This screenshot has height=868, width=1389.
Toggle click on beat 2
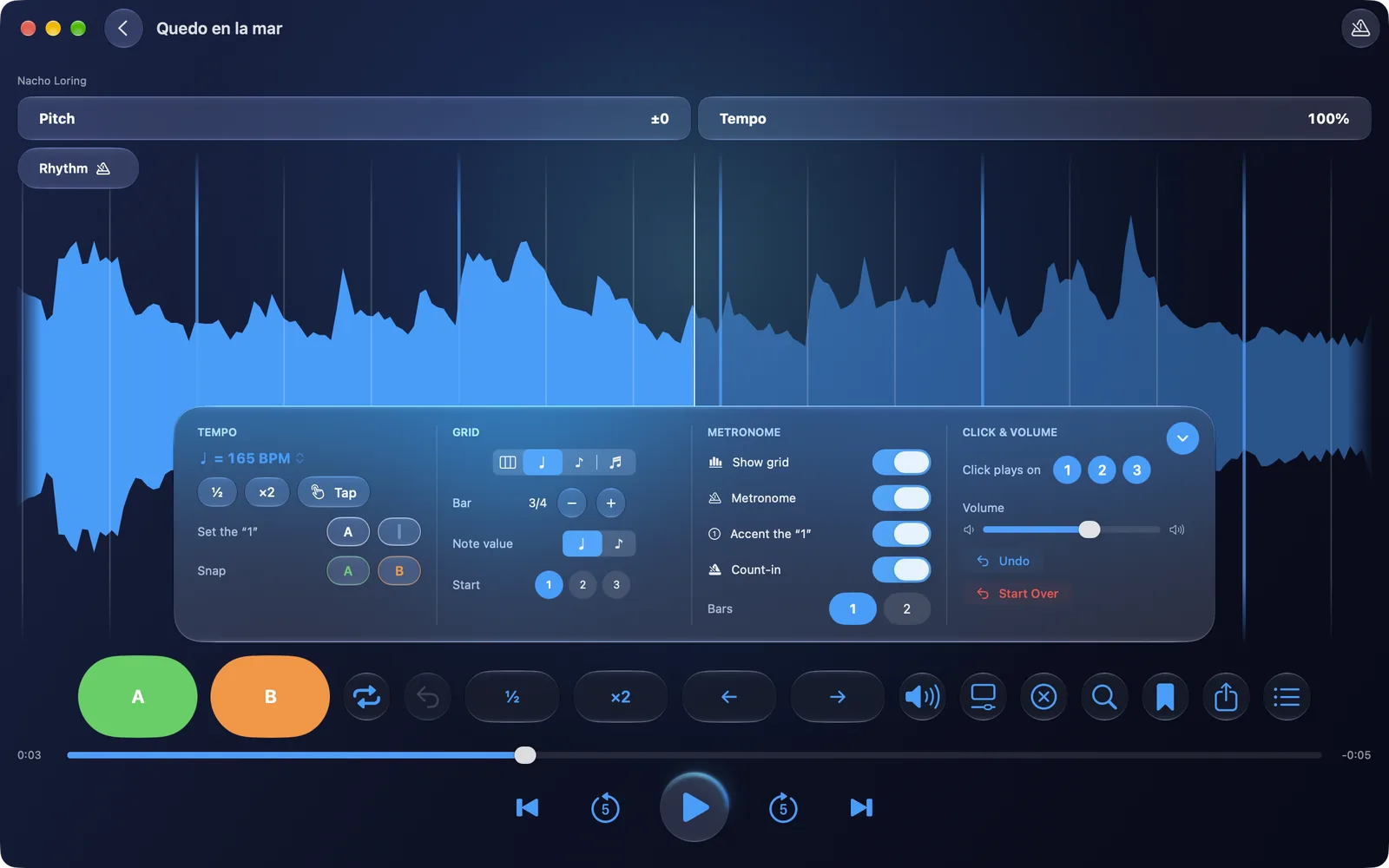pyautogui.click(x=1102, y=470)
